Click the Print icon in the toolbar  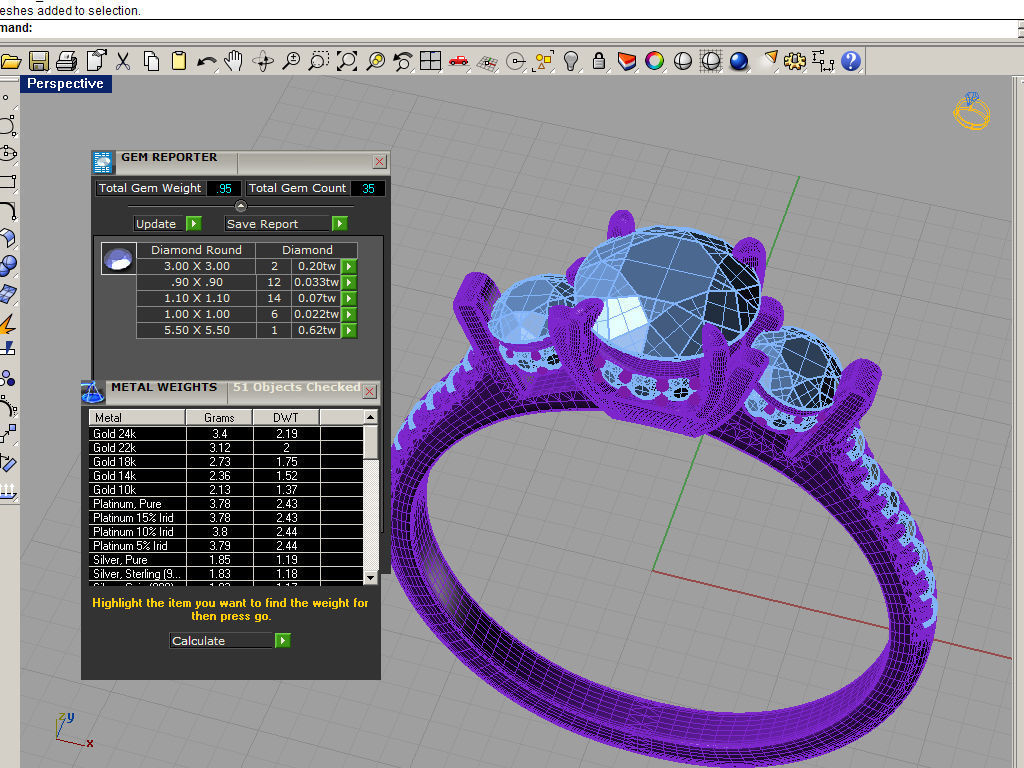pyautogui.click(x=67, y=61)
